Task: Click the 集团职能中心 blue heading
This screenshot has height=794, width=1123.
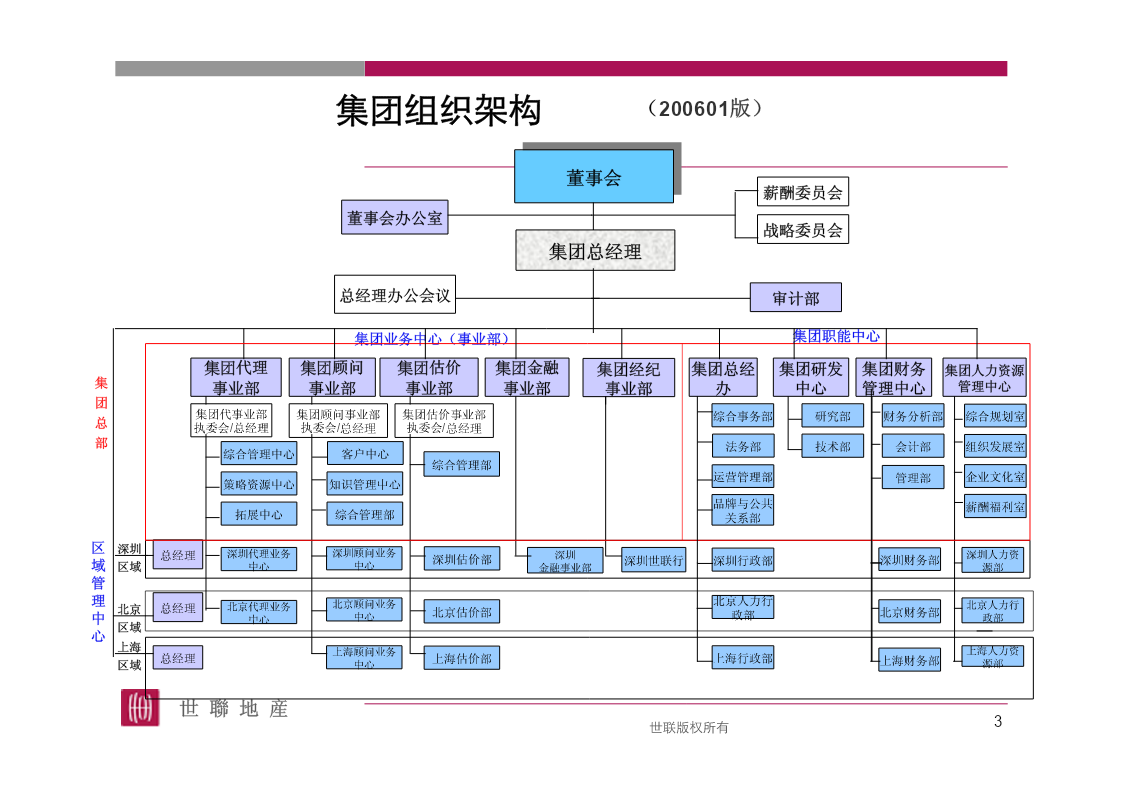Action: click(836, 336)
